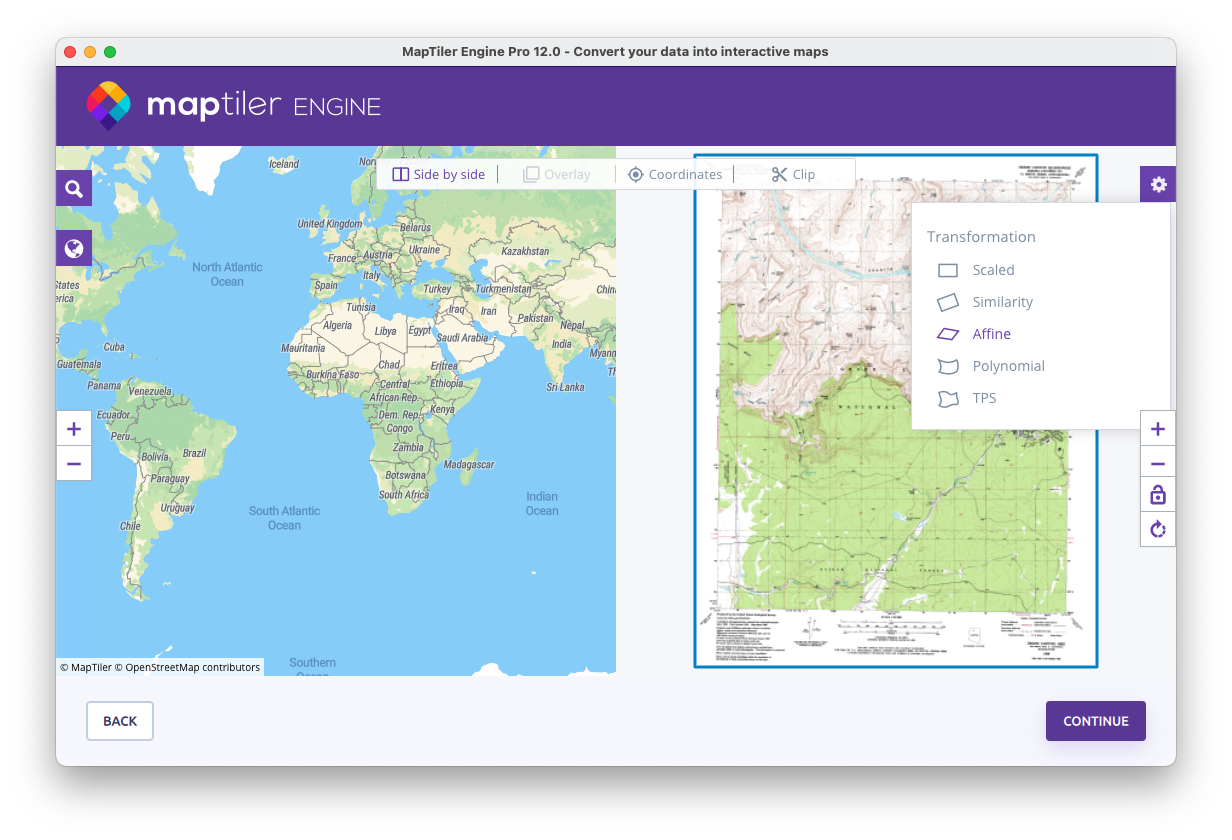Select the Scaled transformation option

(x=993, y=270)
